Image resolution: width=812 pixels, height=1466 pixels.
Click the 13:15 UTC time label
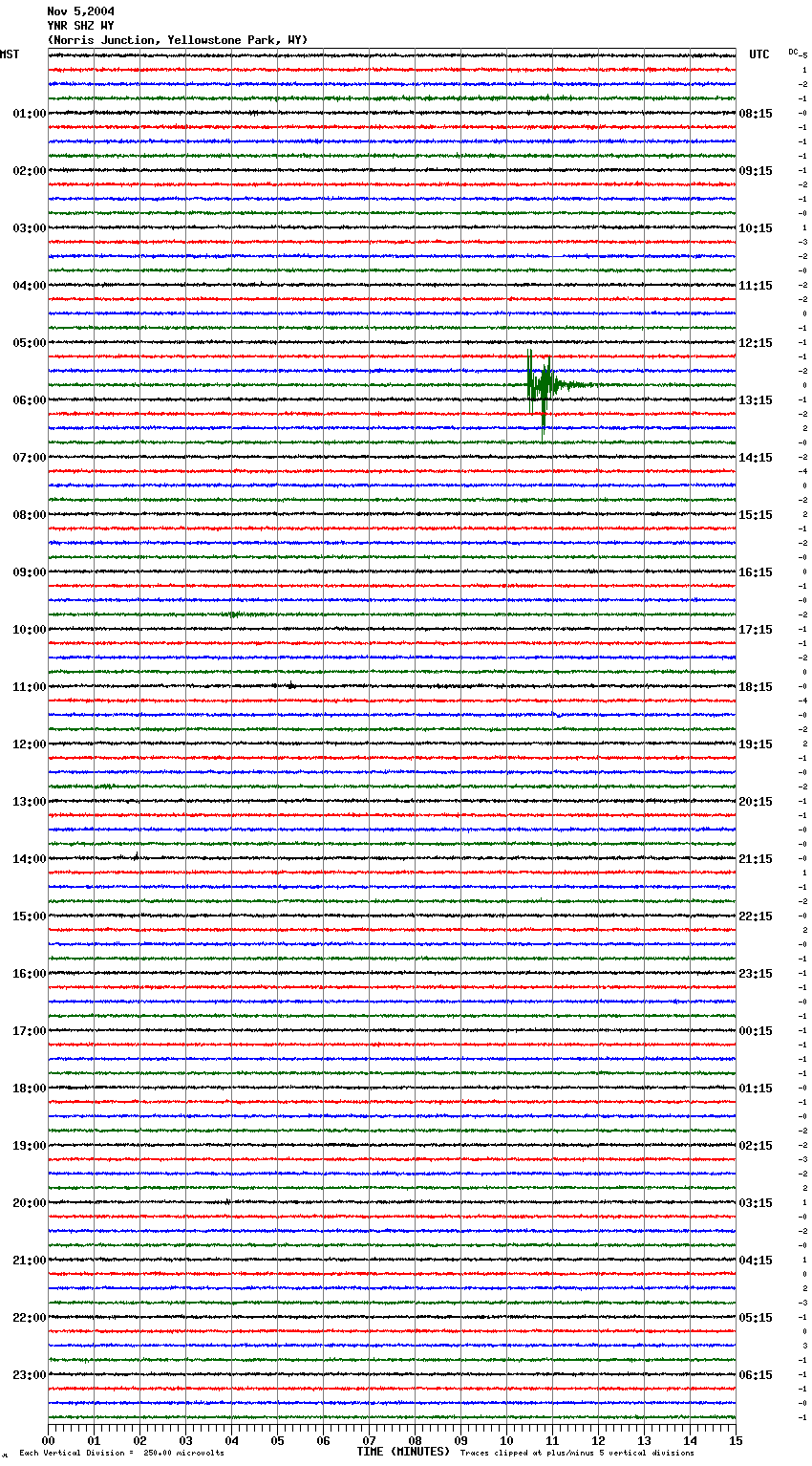click(756, 400)
